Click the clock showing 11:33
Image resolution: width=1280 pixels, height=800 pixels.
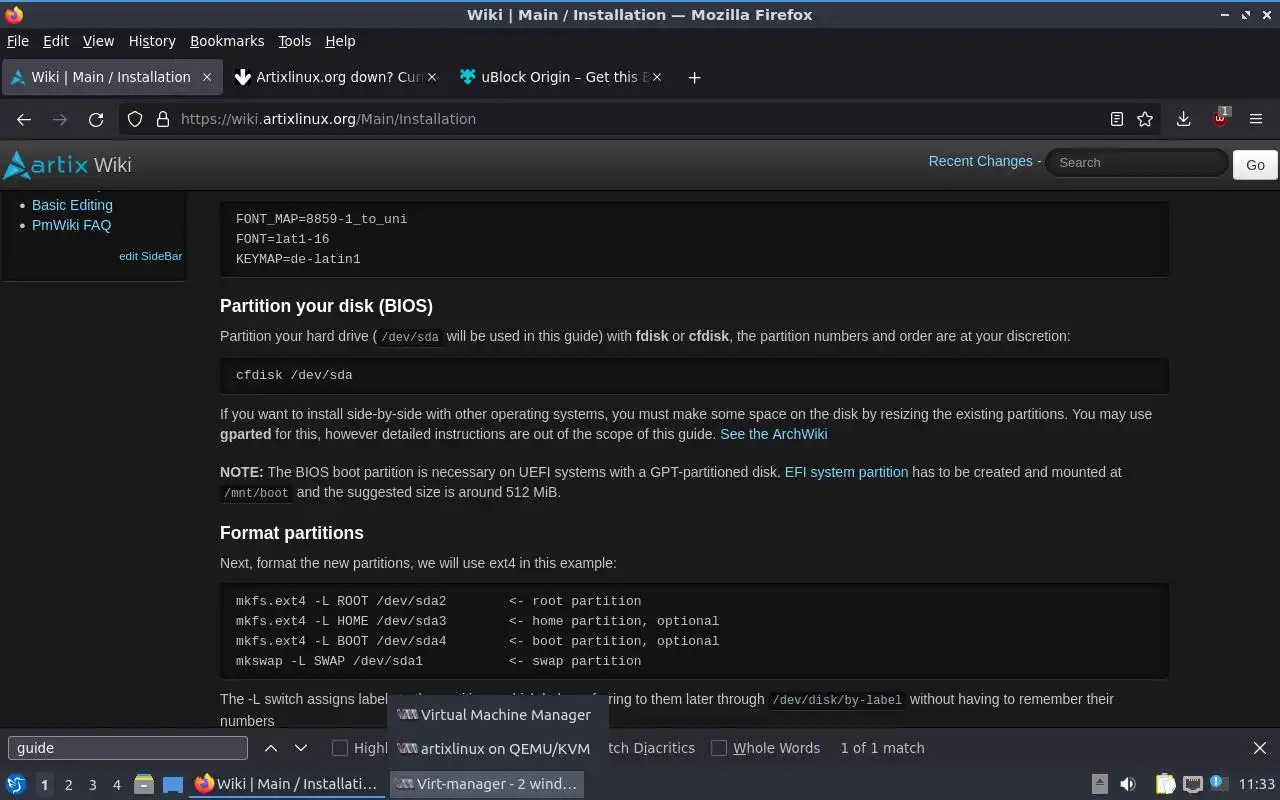(1256, 784)
